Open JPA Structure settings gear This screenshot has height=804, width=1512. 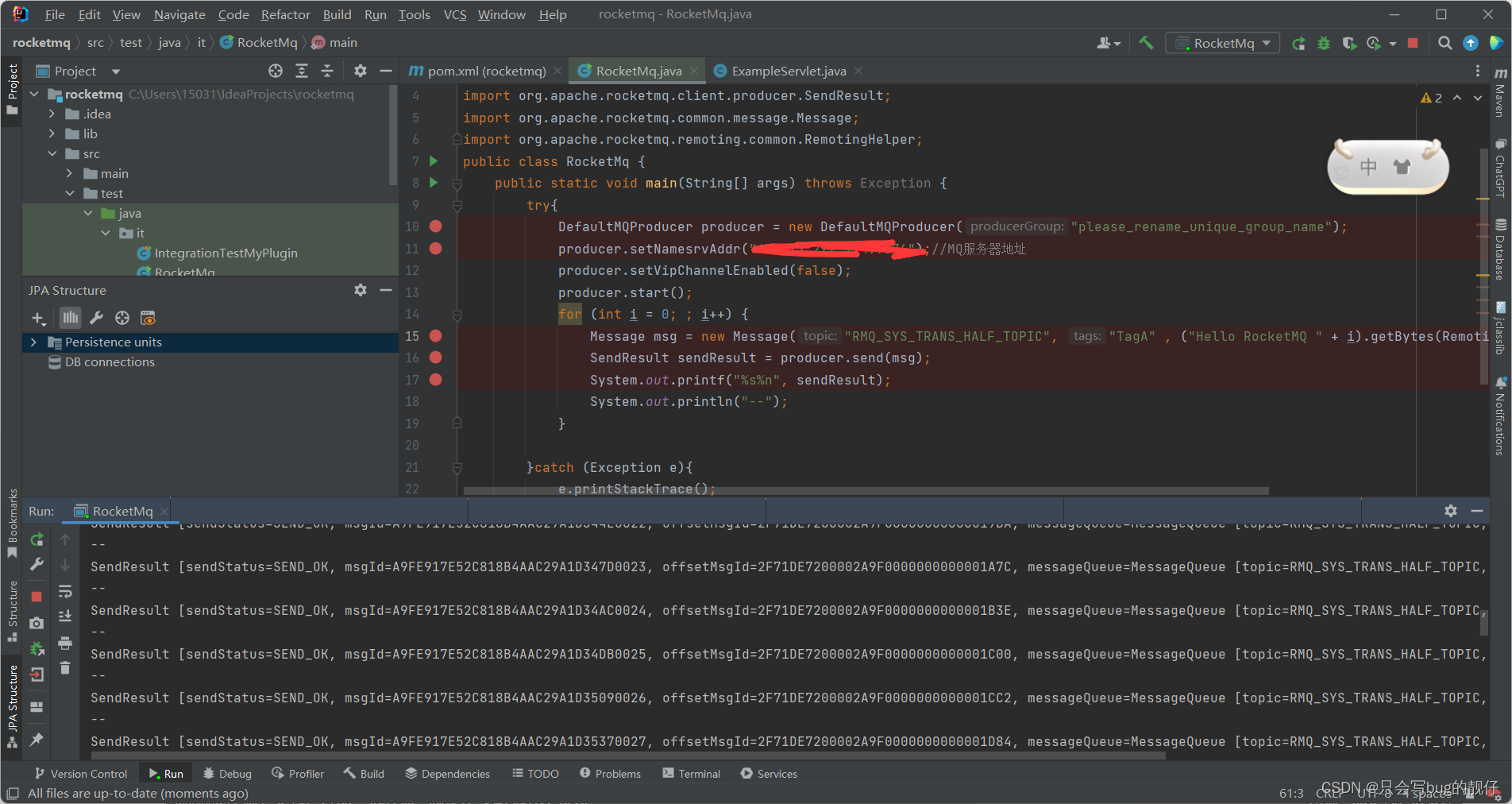point(361,290)
